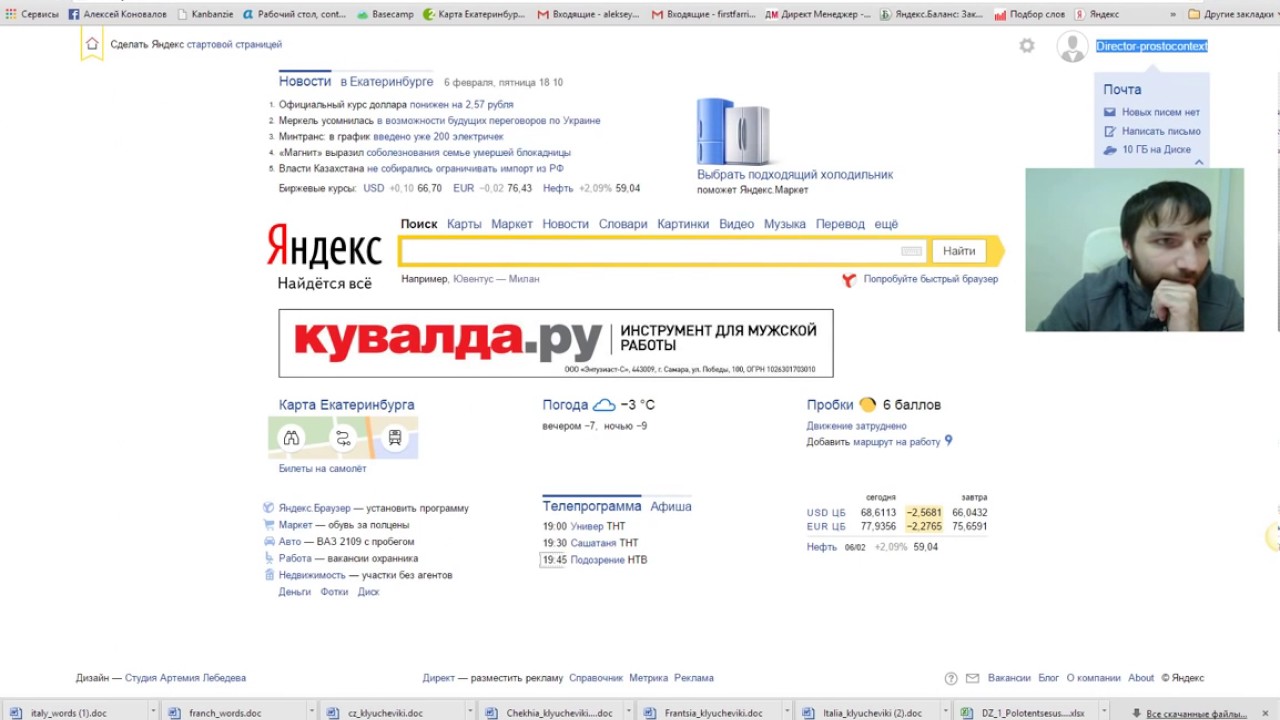
Task: Click the home icon for start page
Action: pos(92,44)
